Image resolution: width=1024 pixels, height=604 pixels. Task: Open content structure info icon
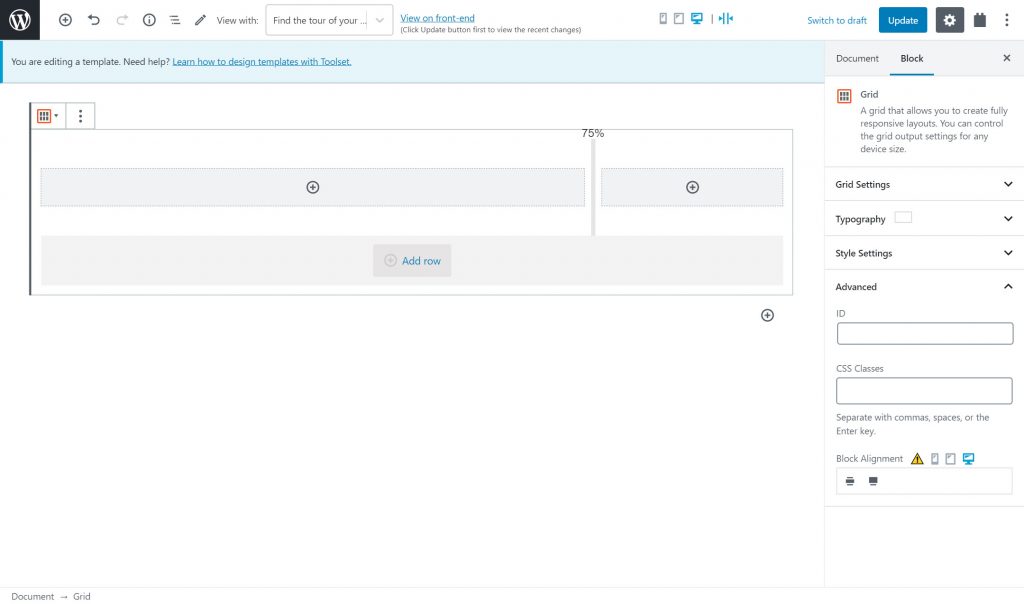[150, 20]
